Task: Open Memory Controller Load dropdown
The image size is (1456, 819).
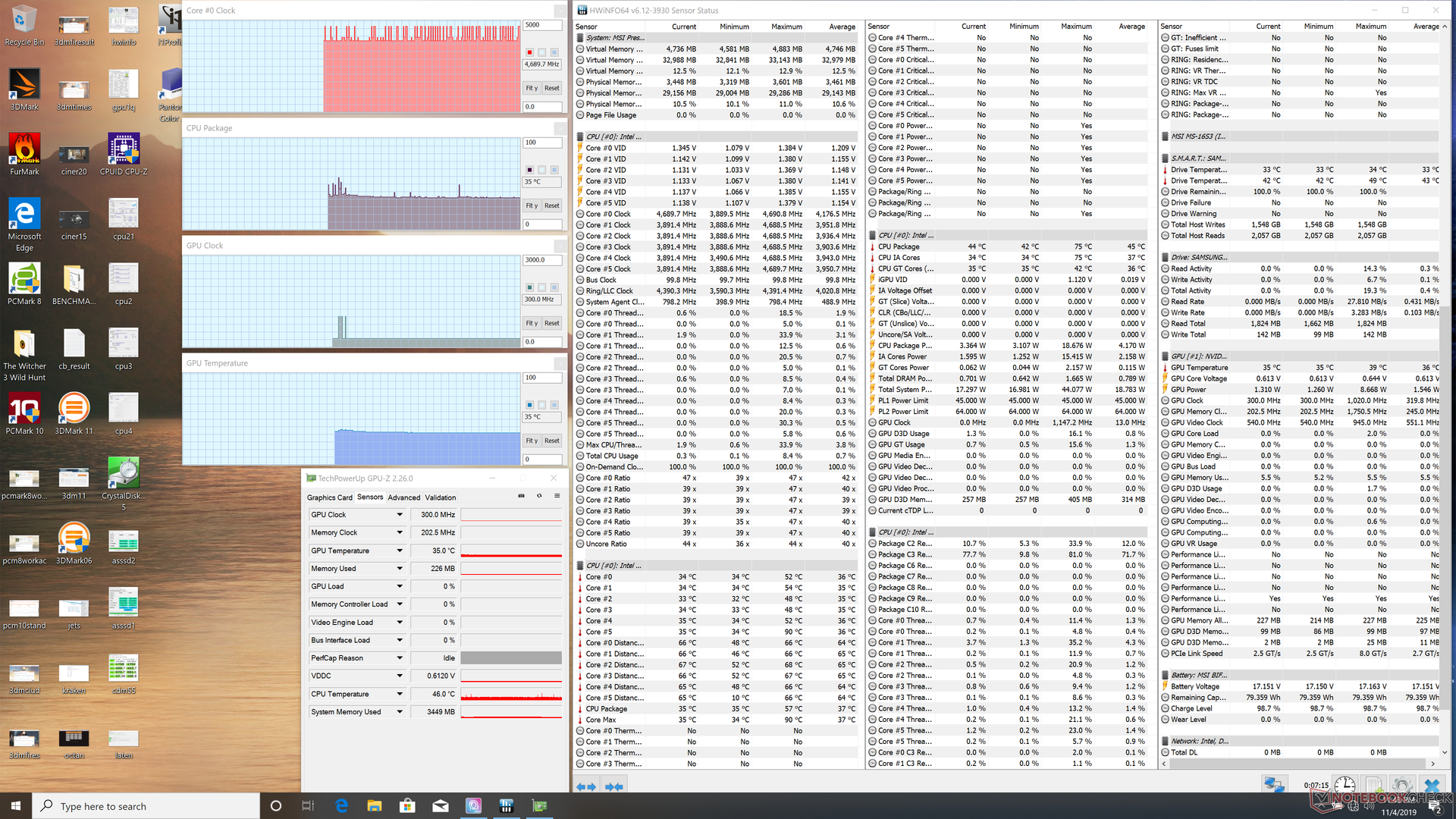Action: coord(400,604)
